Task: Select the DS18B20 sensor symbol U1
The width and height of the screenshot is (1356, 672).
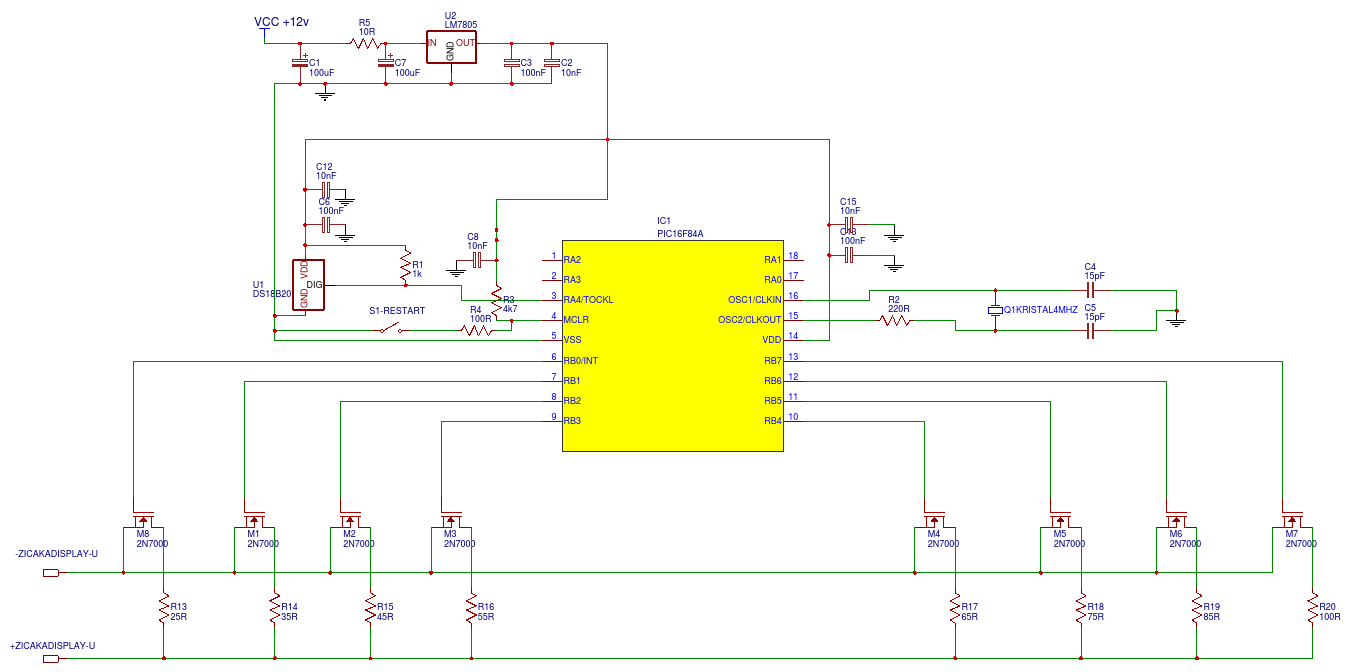Action: [x=309, y=286]
